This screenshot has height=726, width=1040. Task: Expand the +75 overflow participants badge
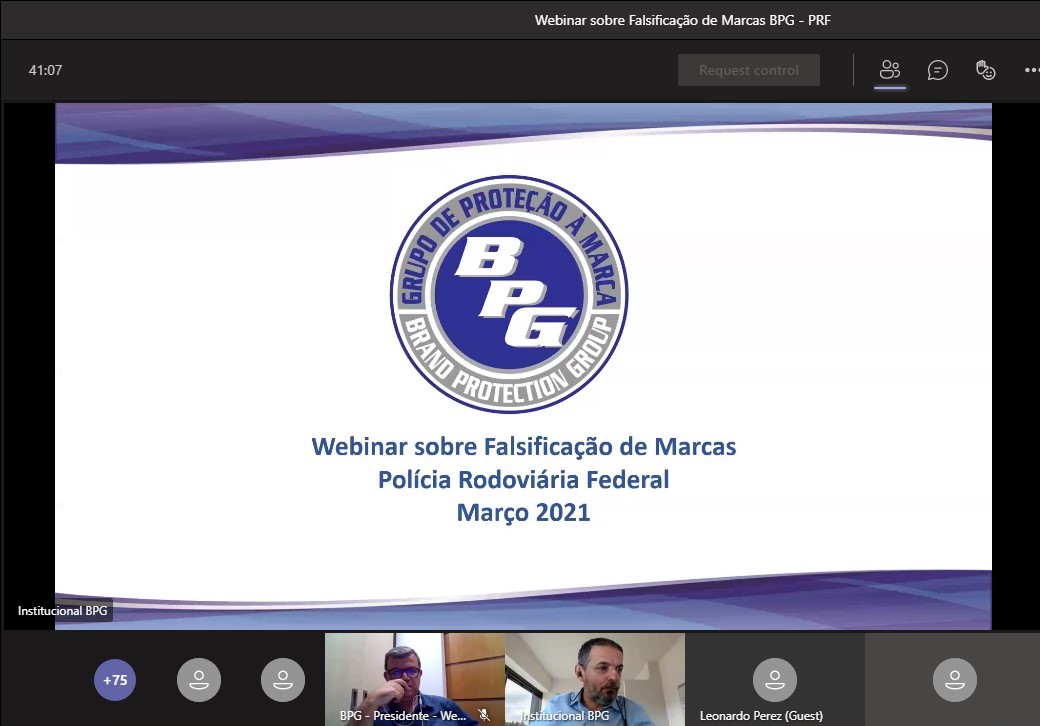pos(116,680)
